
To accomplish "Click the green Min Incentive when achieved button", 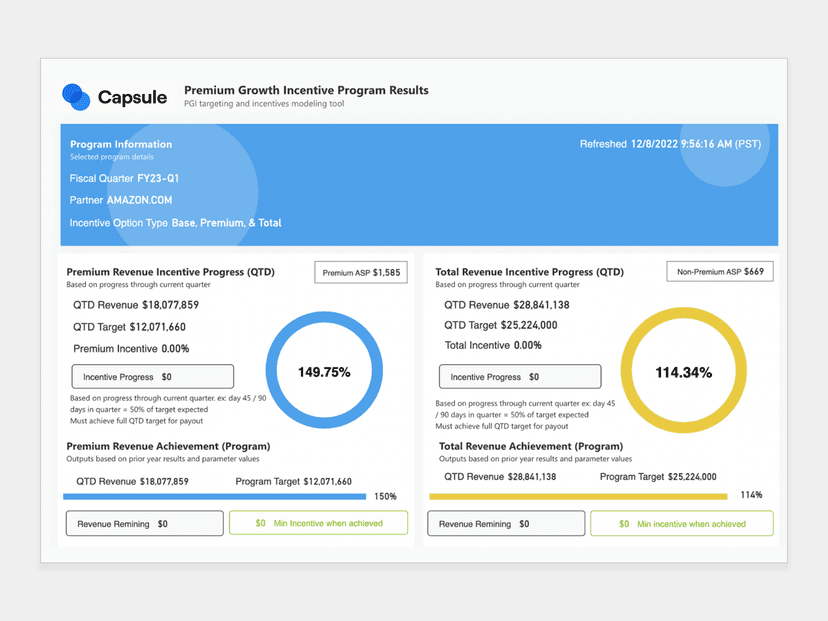I will point(318,522).
